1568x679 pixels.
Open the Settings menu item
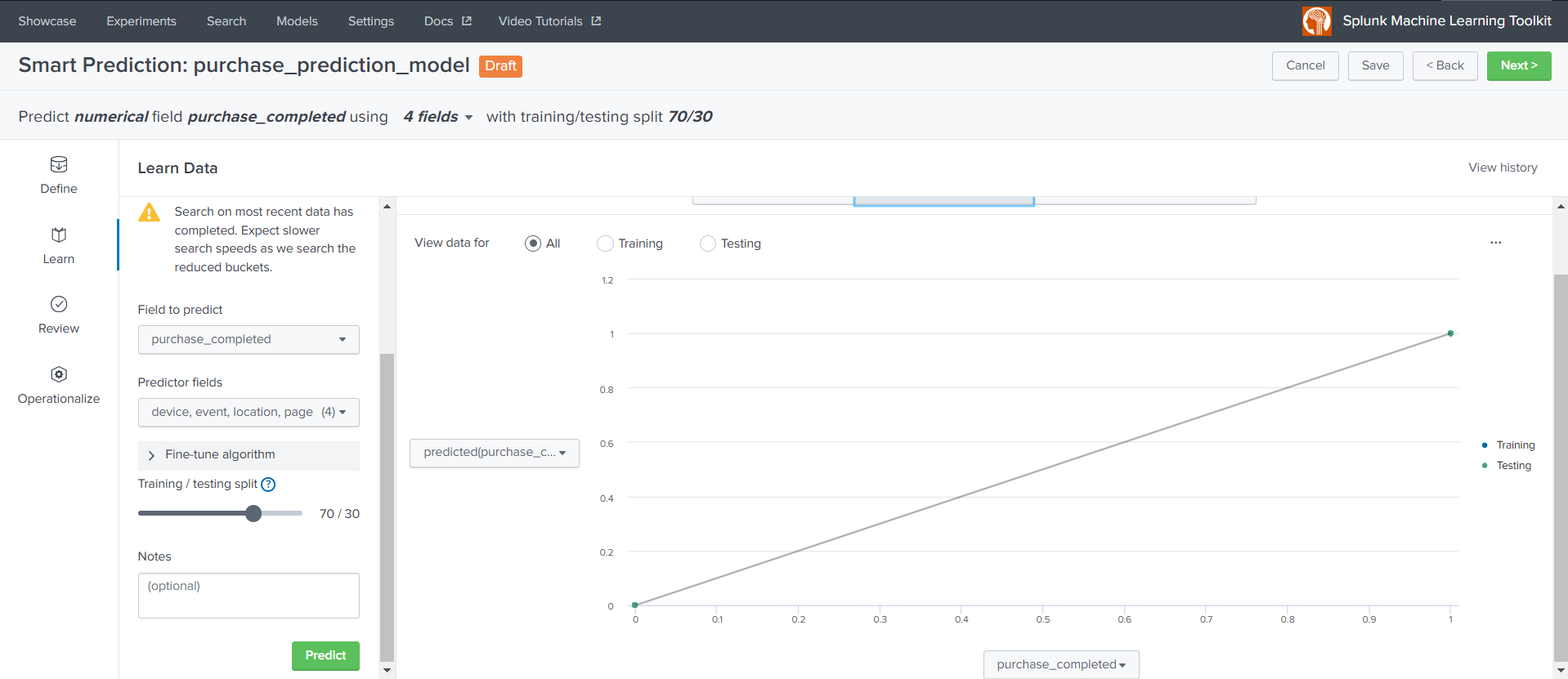[371, 21]
